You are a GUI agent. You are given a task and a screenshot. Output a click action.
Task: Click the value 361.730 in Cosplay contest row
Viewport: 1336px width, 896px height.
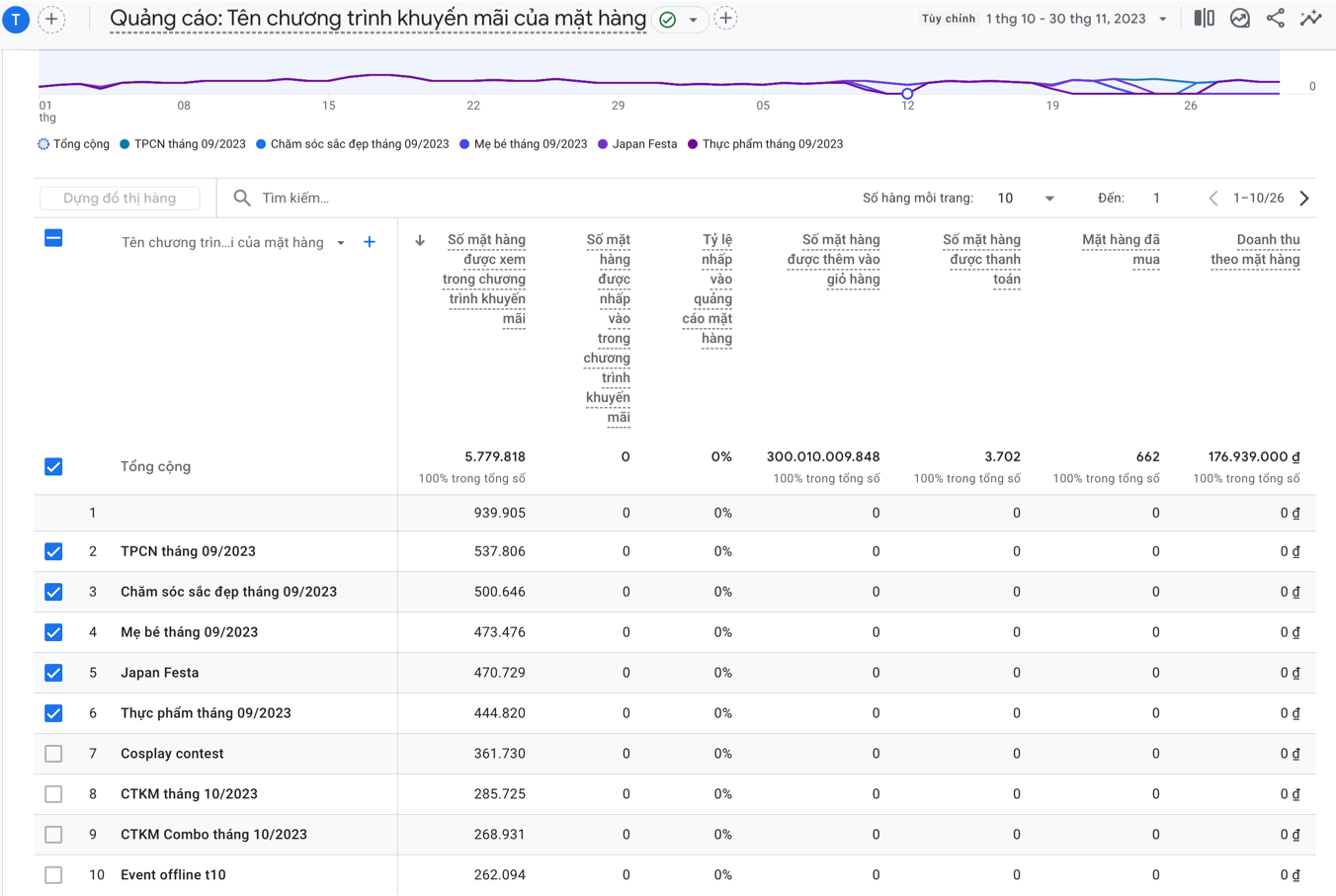pos(499,754)
